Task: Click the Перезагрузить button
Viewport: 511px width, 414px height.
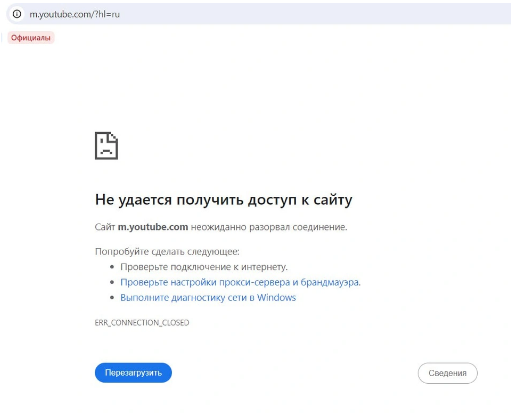Action: click(133, 373)
